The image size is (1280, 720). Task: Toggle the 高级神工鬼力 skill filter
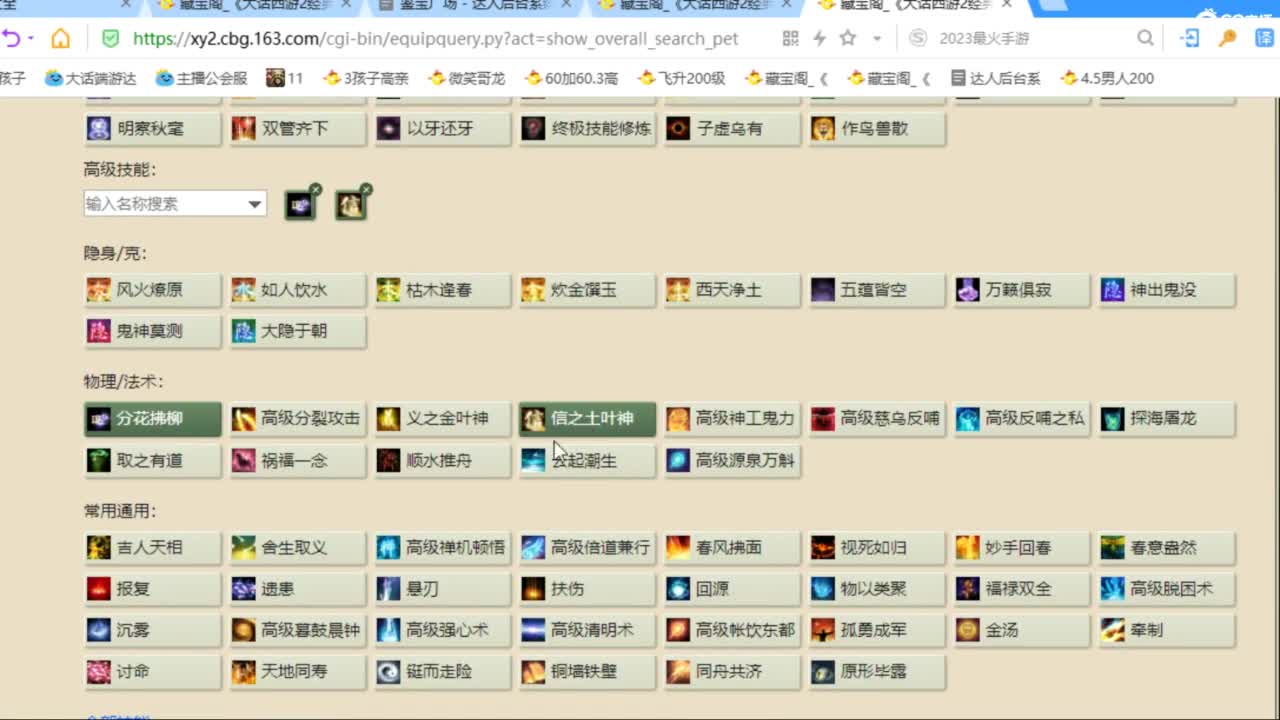(732, 419)
